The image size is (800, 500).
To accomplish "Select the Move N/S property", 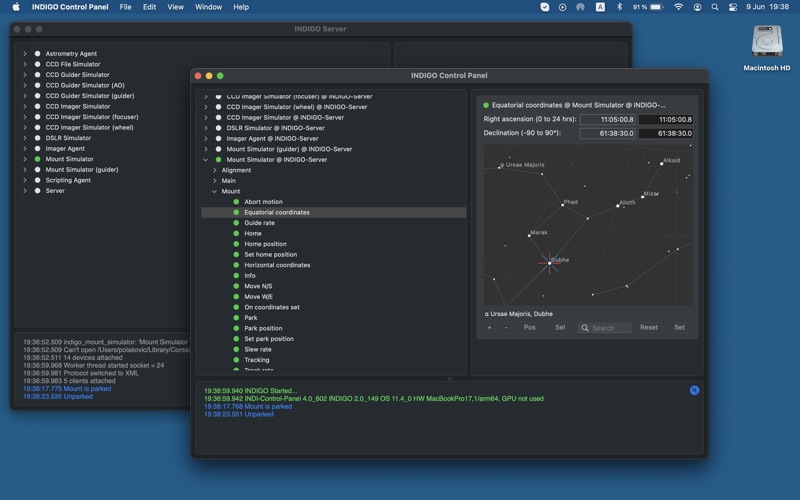I will (x=258, y=286).
